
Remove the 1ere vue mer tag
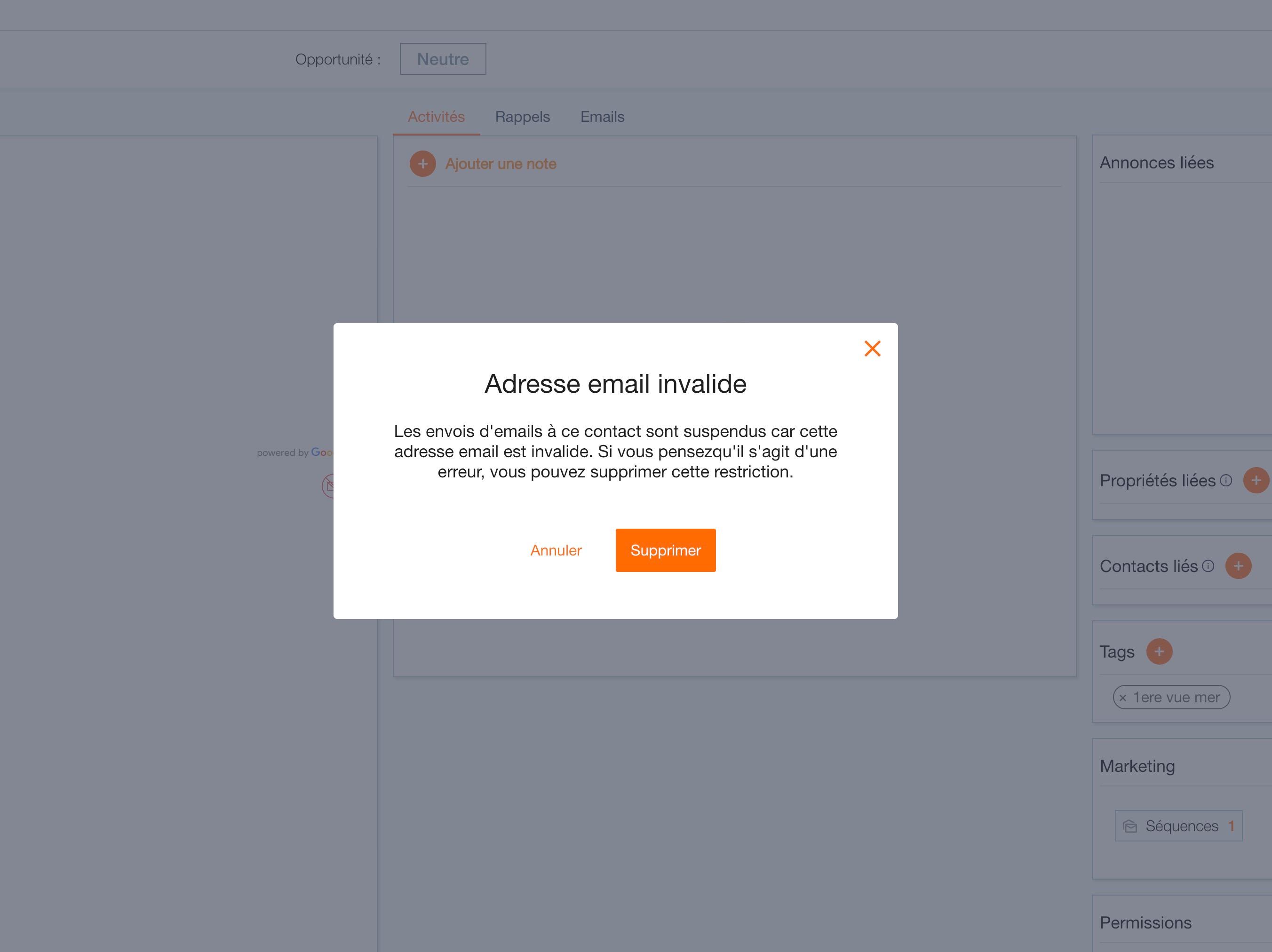point(1122,698)
